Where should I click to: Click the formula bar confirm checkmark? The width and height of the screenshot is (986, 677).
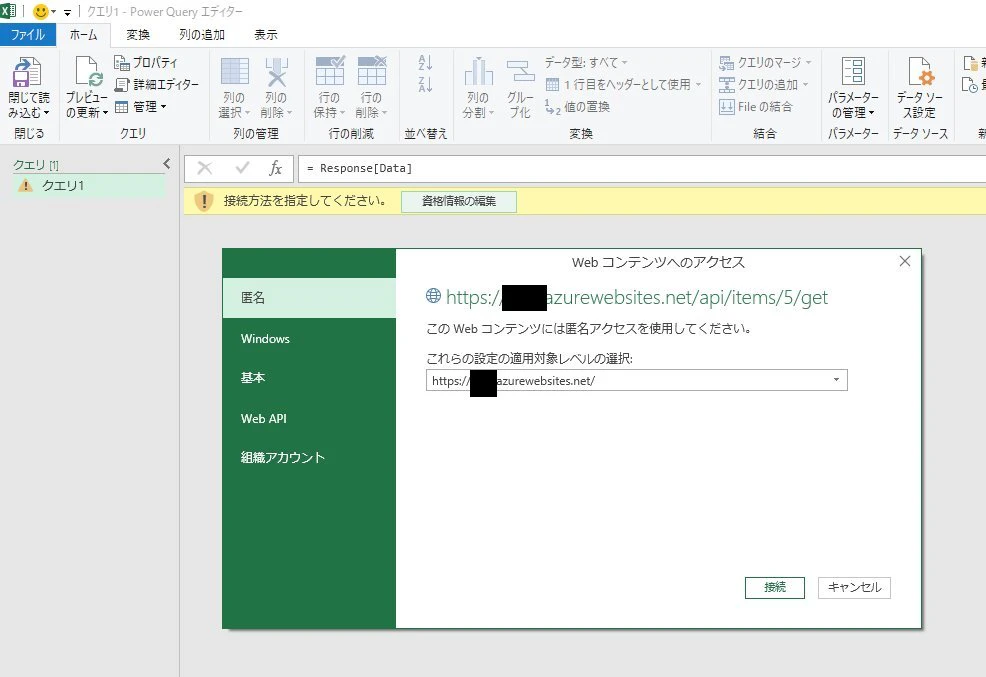[242, 168]
